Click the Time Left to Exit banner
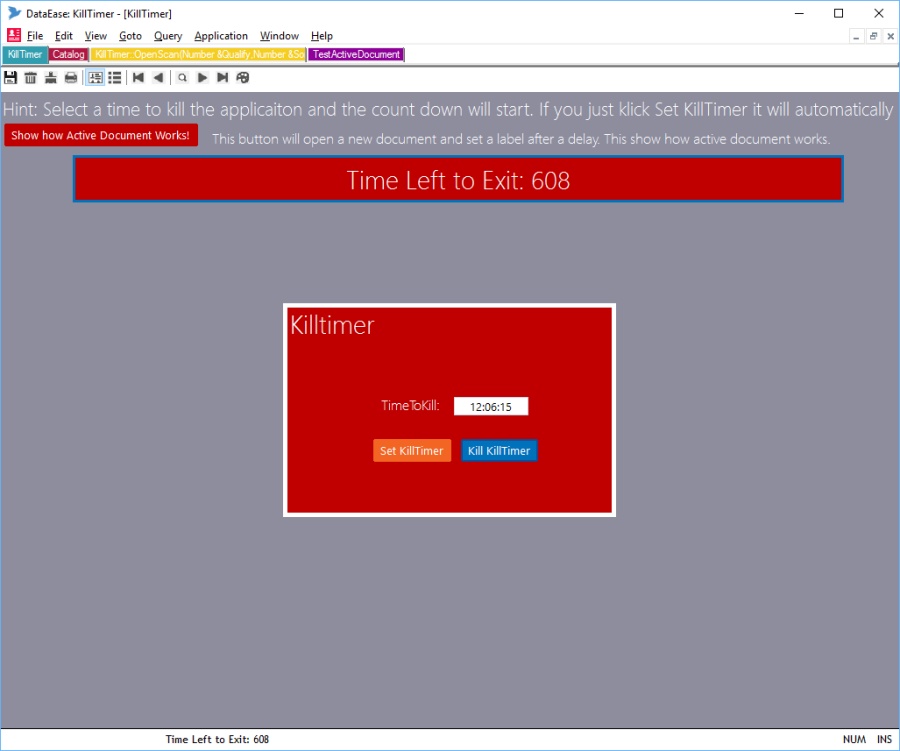 point(458,179)
